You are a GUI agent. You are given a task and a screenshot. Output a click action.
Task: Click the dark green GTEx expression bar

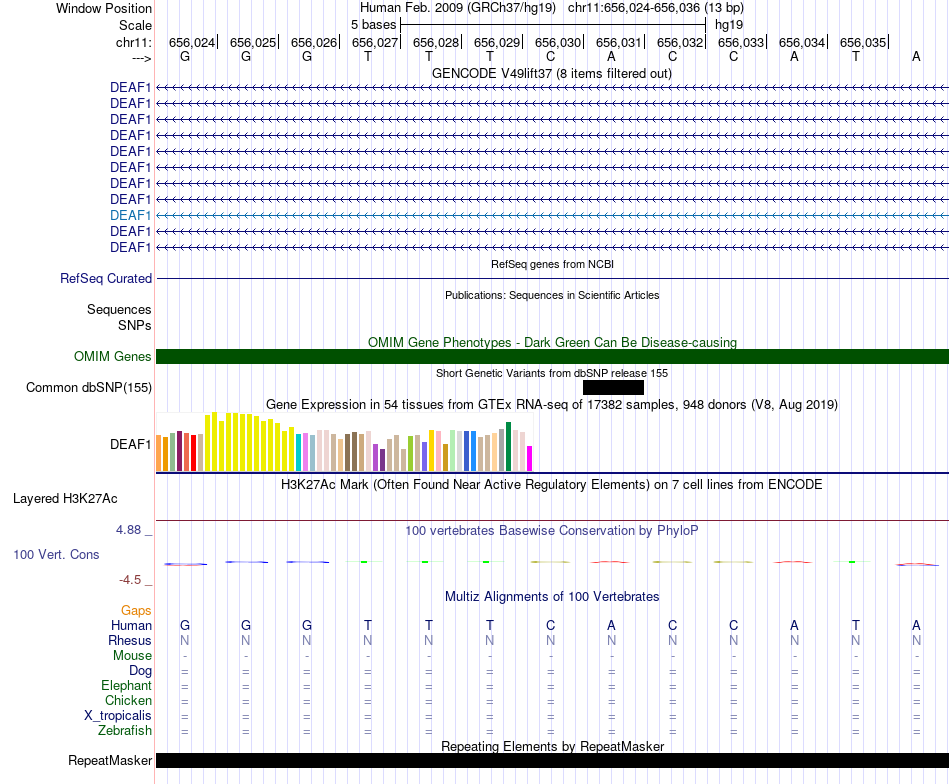coord(509,447)
